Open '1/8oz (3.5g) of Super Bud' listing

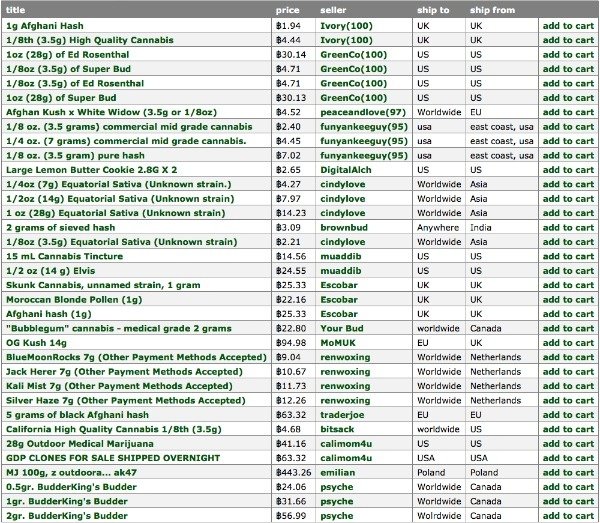click(68, 69)
